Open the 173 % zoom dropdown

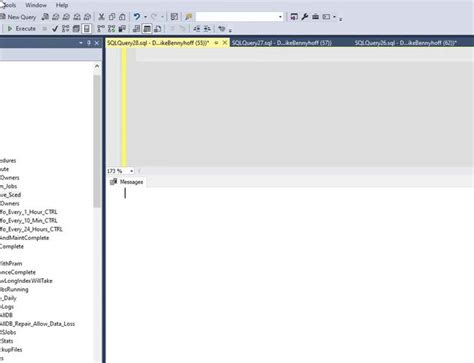coord(132,171)
